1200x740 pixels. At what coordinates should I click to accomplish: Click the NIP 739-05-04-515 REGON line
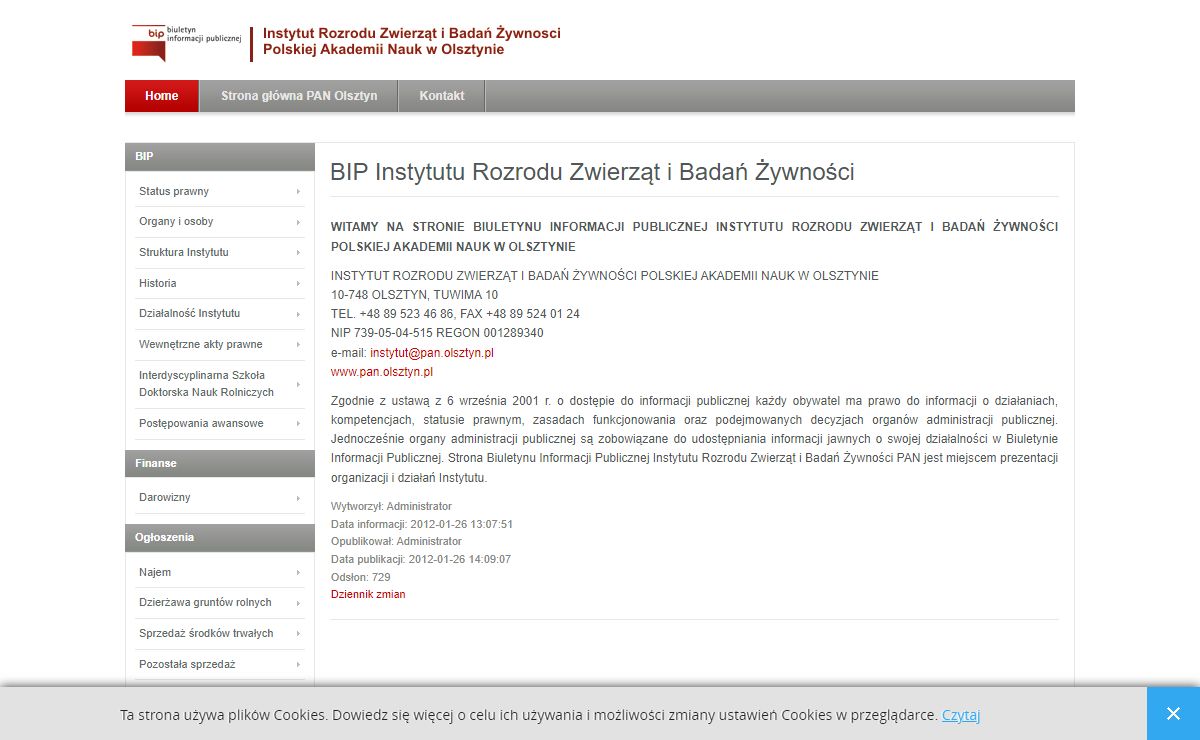(437, 333)
